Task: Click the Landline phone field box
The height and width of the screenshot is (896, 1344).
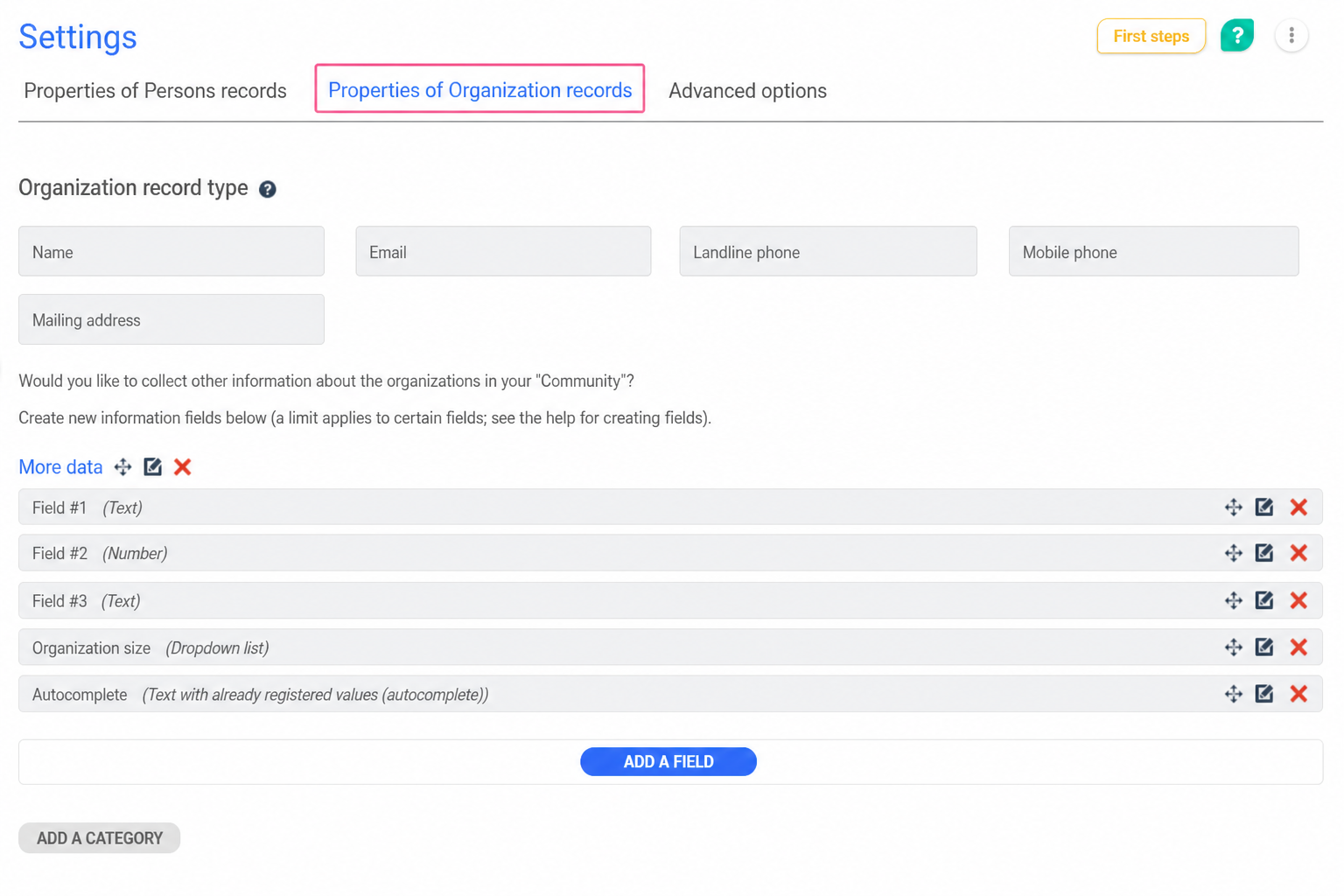Action: [x=828, y=252]
